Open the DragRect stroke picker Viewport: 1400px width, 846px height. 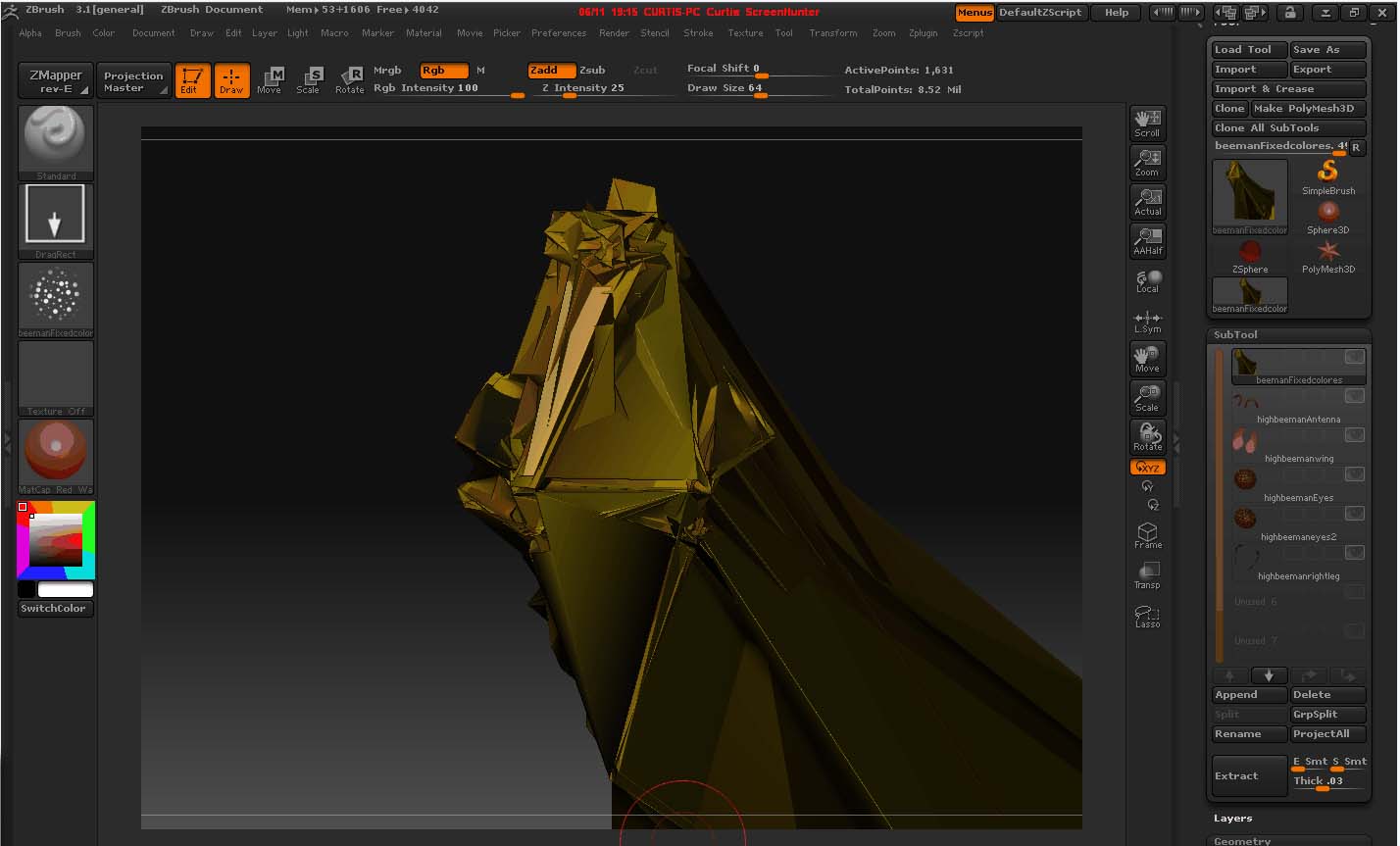coord(56,222)
